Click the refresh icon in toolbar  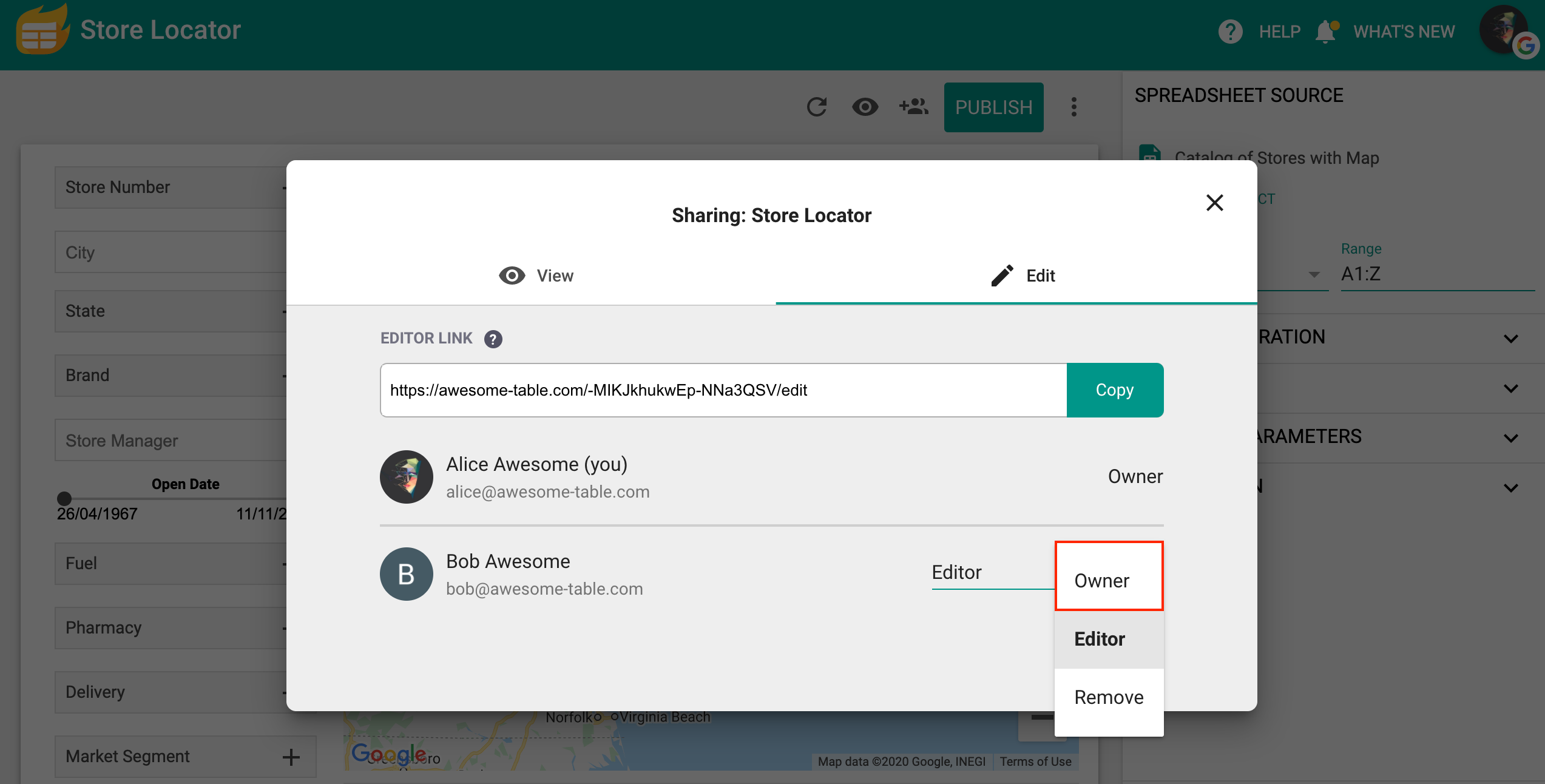[817, 107]
